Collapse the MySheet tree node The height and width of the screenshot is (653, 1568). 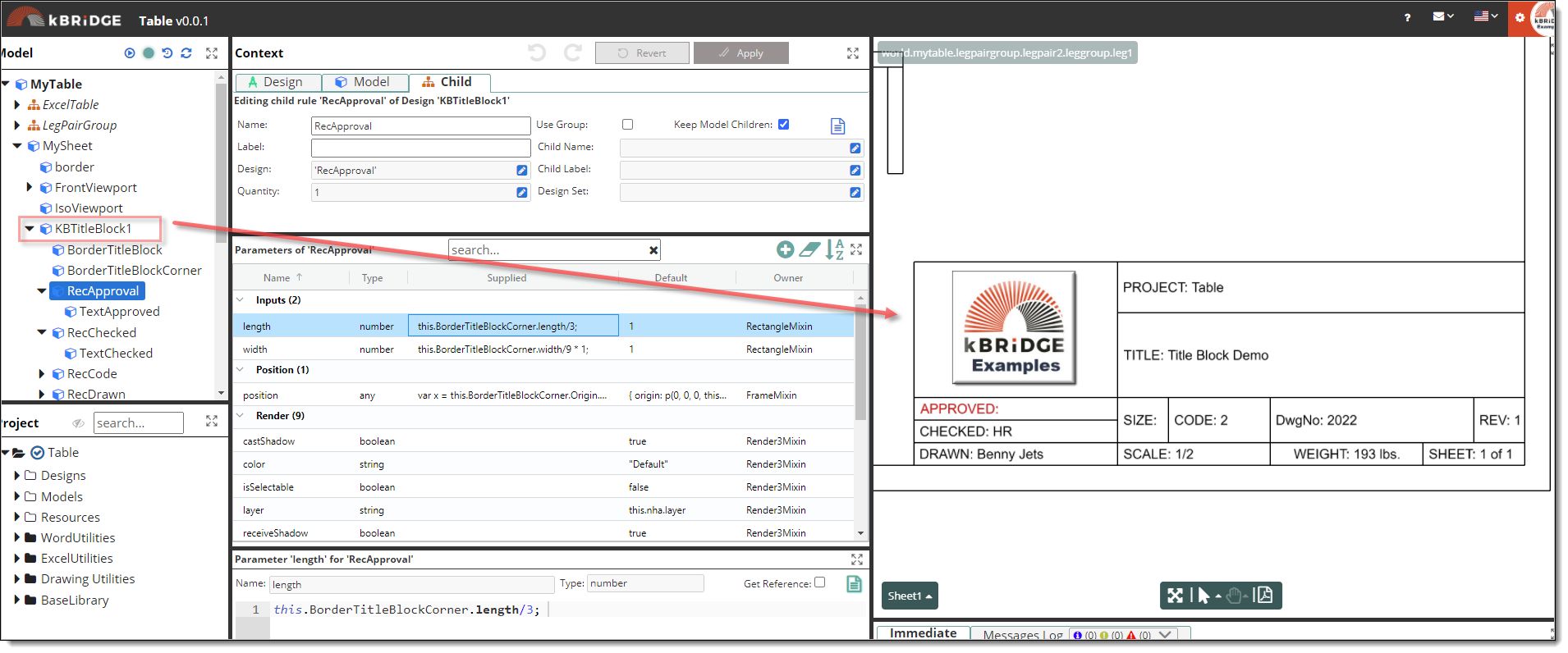click(17, 146)
